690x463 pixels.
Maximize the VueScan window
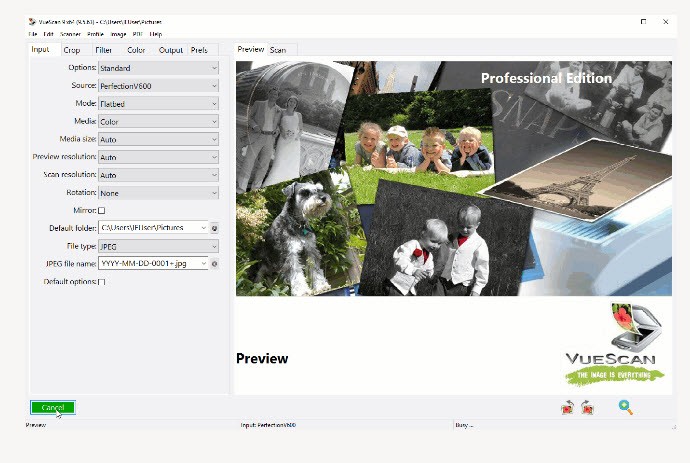click(643, 22)
